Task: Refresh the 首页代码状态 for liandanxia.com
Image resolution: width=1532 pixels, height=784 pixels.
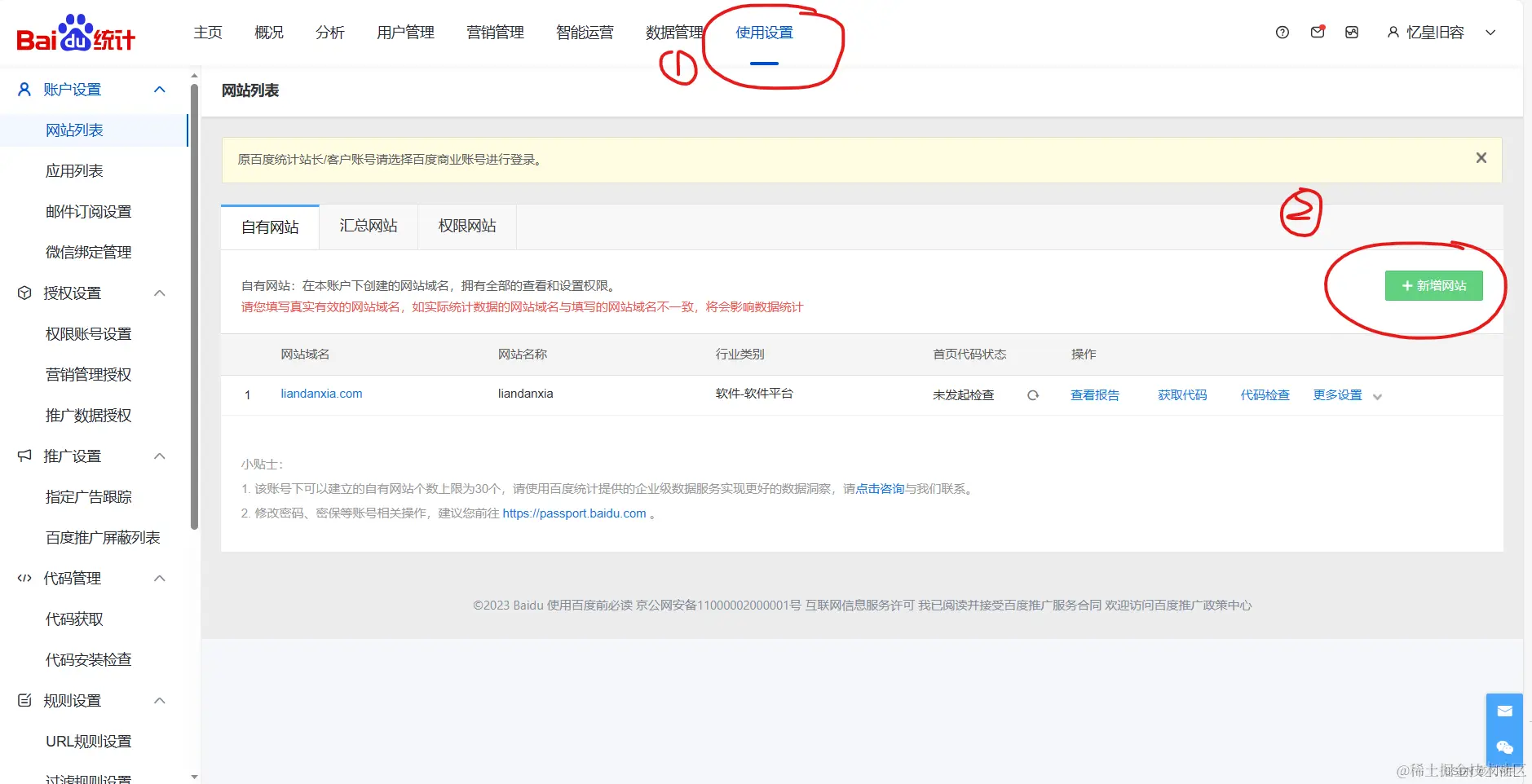Action: click(x=1033, y=395)
